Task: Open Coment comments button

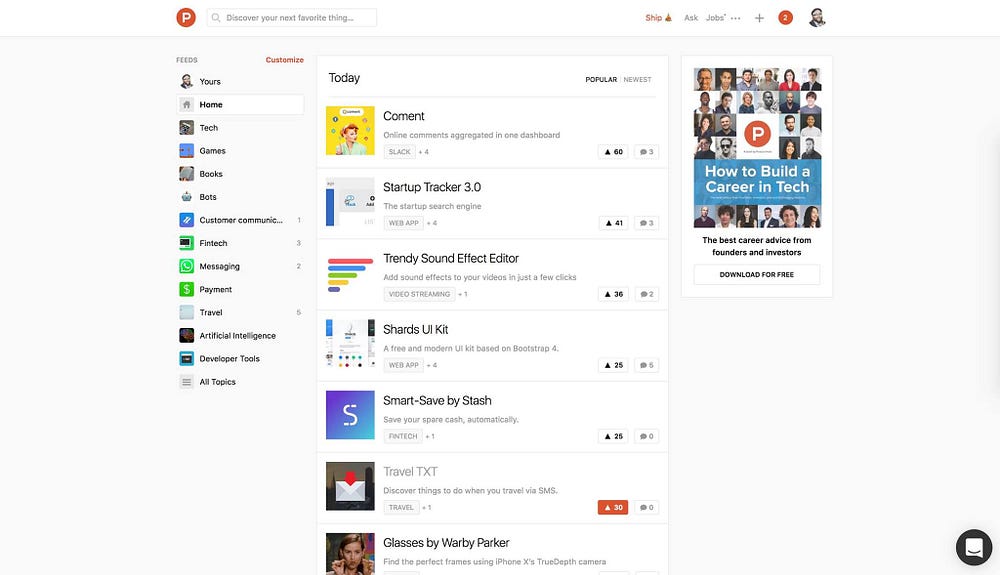Action: pos(646,152)
